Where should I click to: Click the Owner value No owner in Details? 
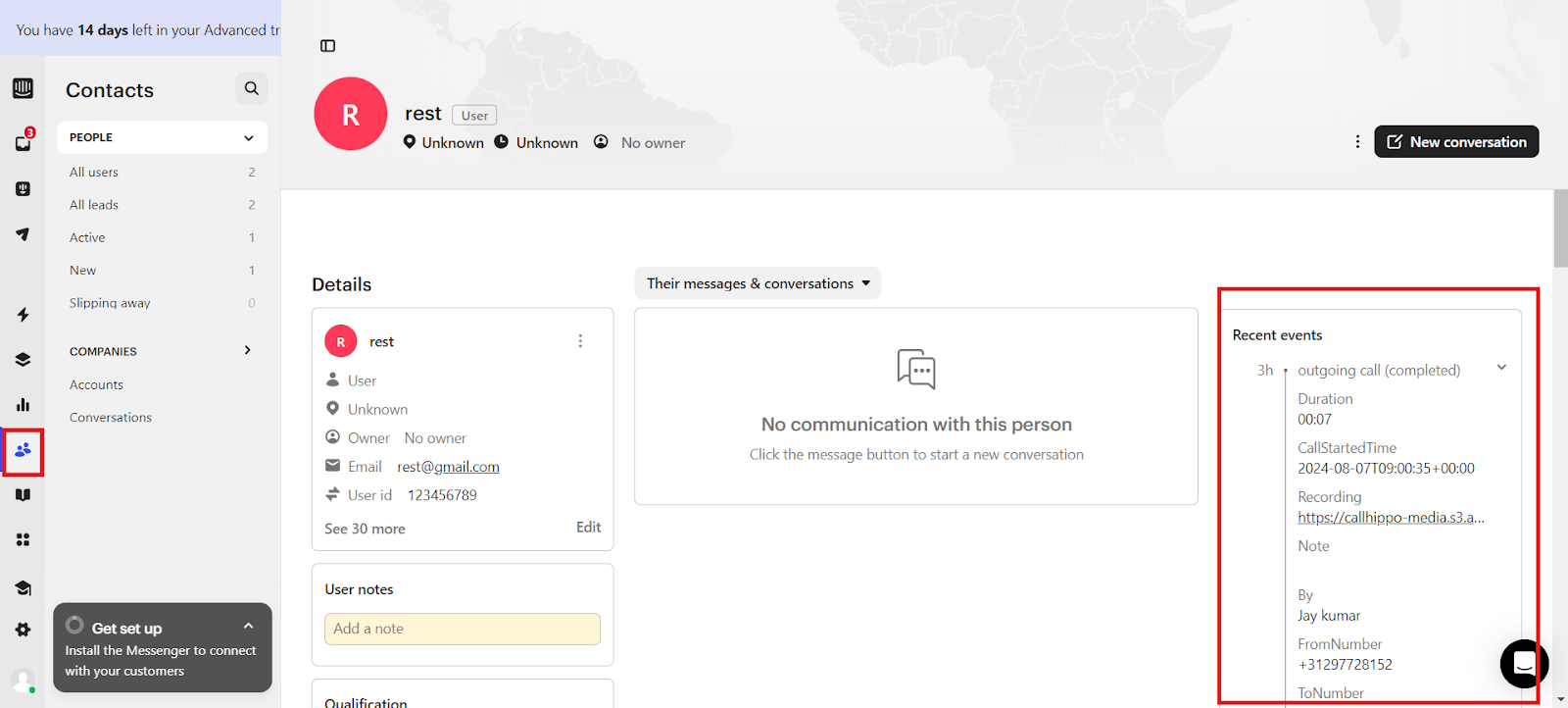pyautogui.click(x=435, y=438)
